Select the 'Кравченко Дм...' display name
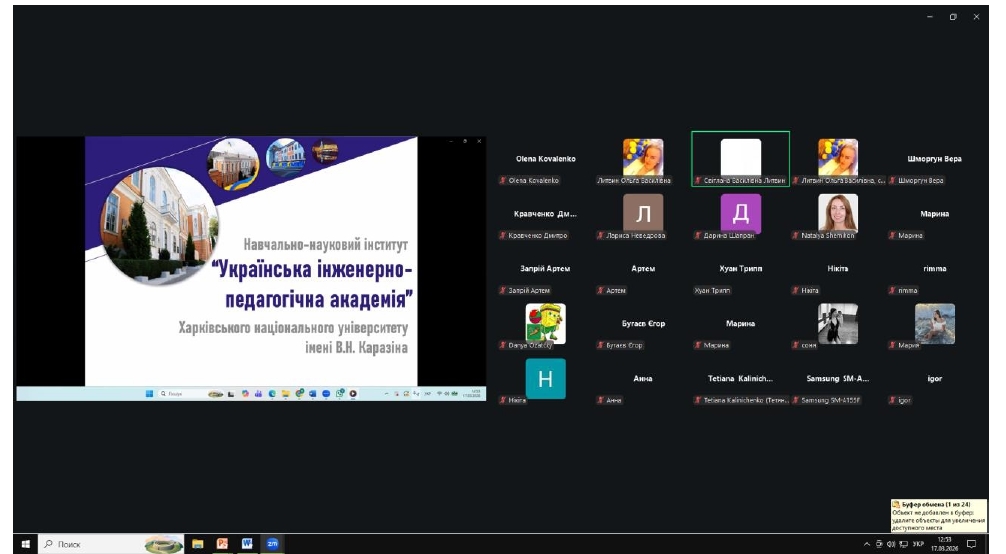 point(545,214)
